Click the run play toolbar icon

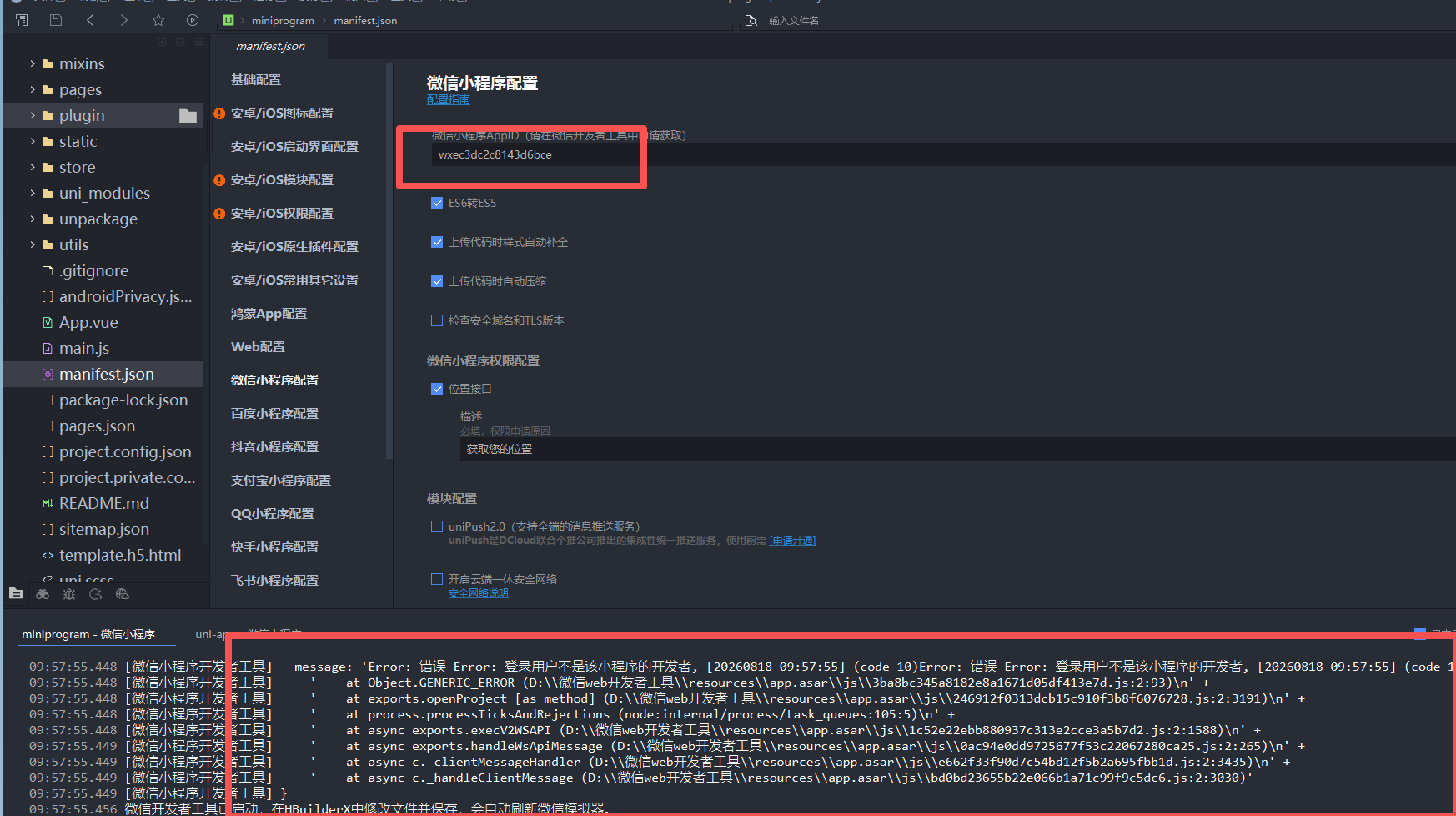pyautogui.click(x=193, y=20)
